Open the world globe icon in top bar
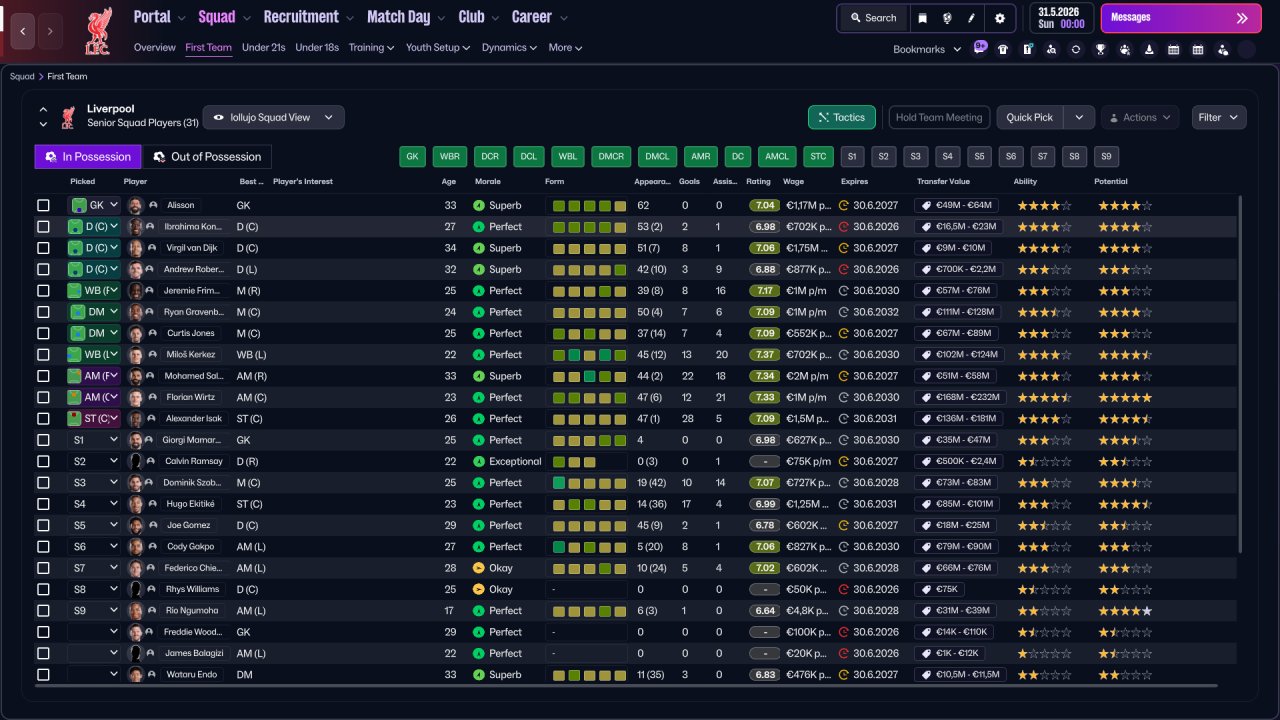This screenshot has height=720, width=1280. click(x=947, y=18)
